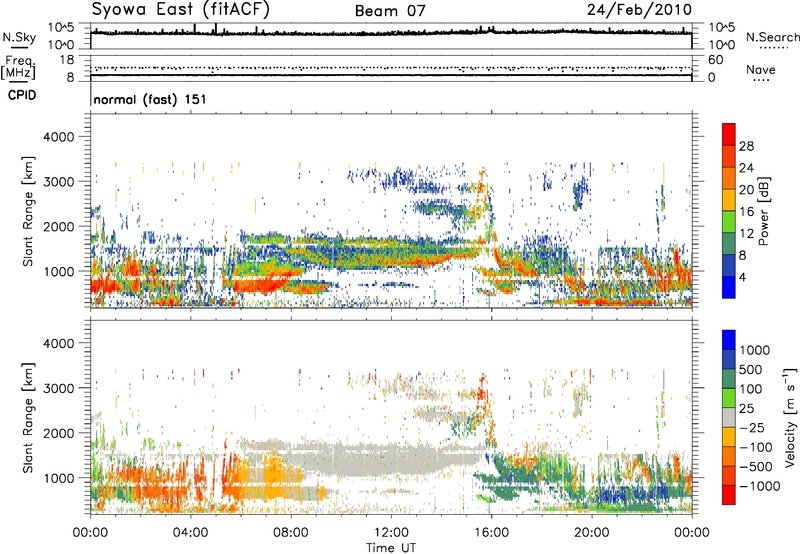
Task: Select the 'N.Sky' legend label
Action: coord(19,37)
